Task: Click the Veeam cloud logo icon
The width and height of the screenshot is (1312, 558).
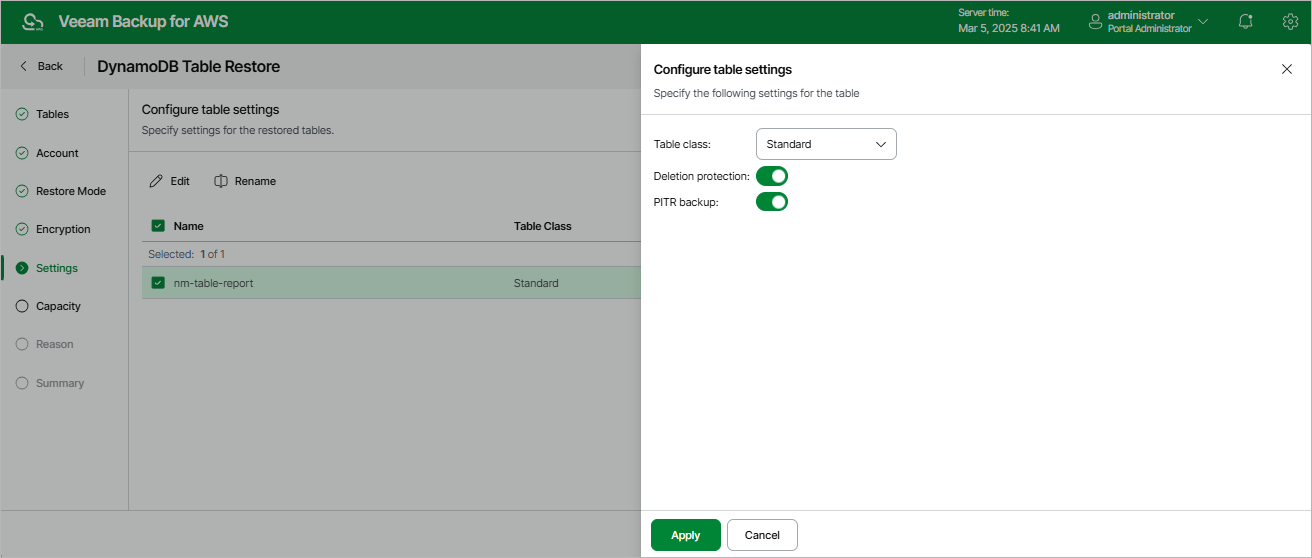Action: coord(33,22)
